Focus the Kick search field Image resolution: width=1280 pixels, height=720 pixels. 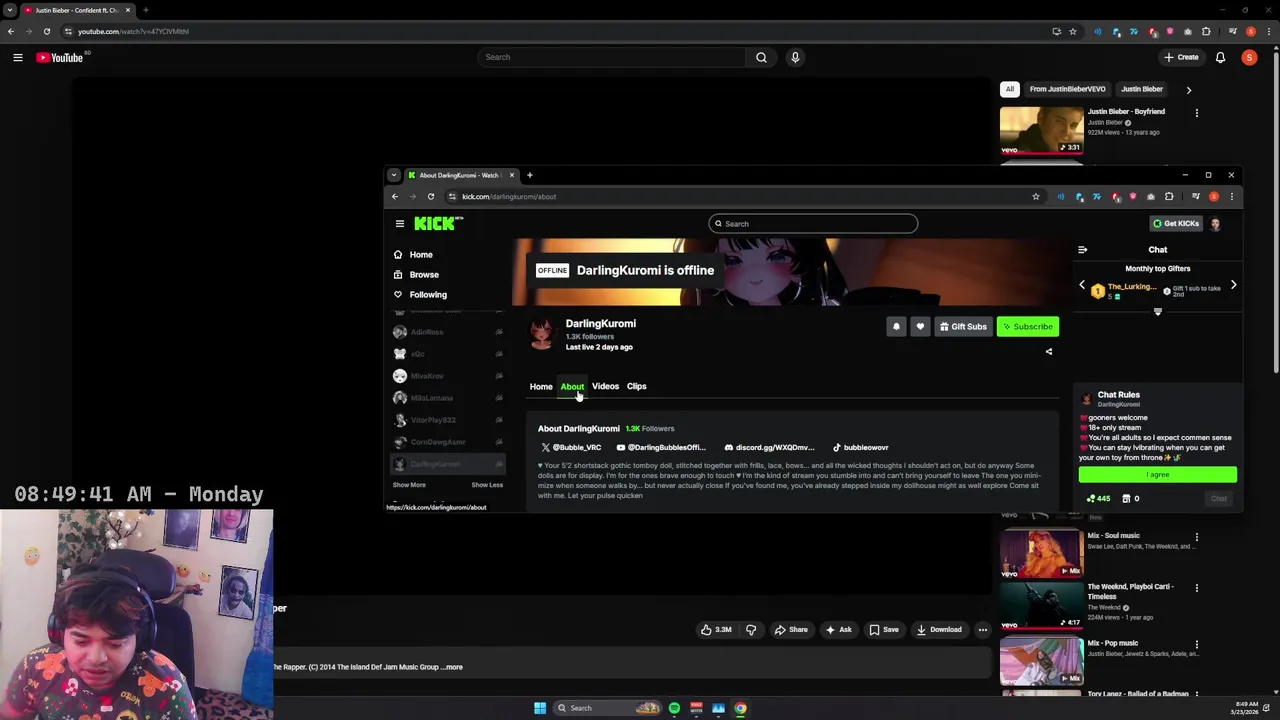tap(813, 224)
